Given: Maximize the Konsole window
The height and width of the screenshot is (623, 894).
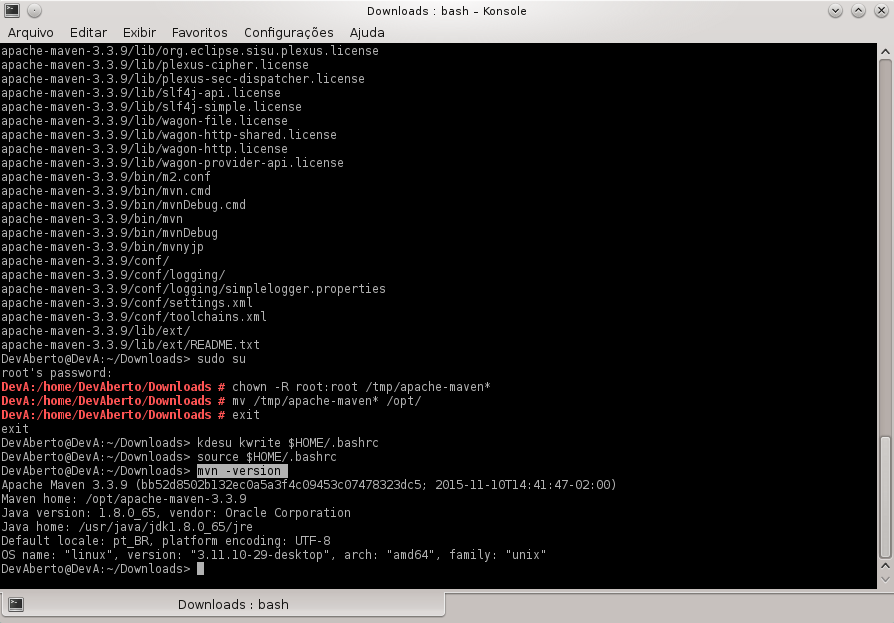Looking at the screenshot, I should 859,11.
